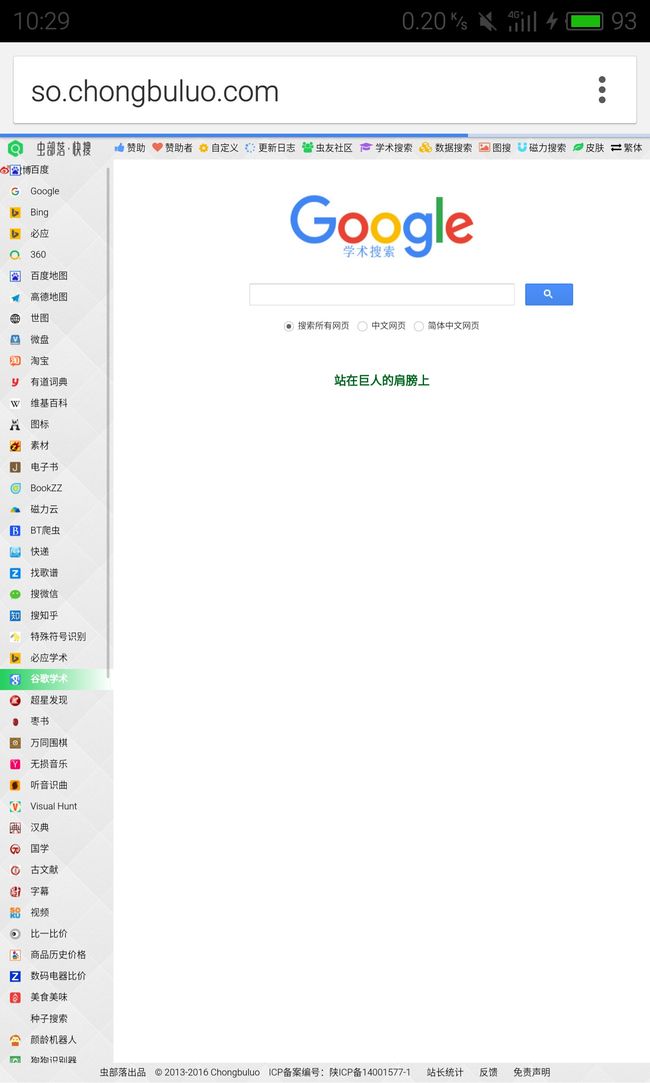
Task: Open 免责声明 footer link
Action: pyautogui.click(x=531, y=1073)
